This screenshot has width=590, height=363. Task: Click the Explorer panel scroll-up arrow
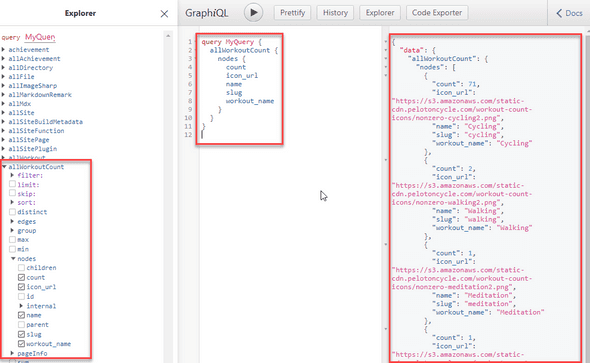click(168, 36)
